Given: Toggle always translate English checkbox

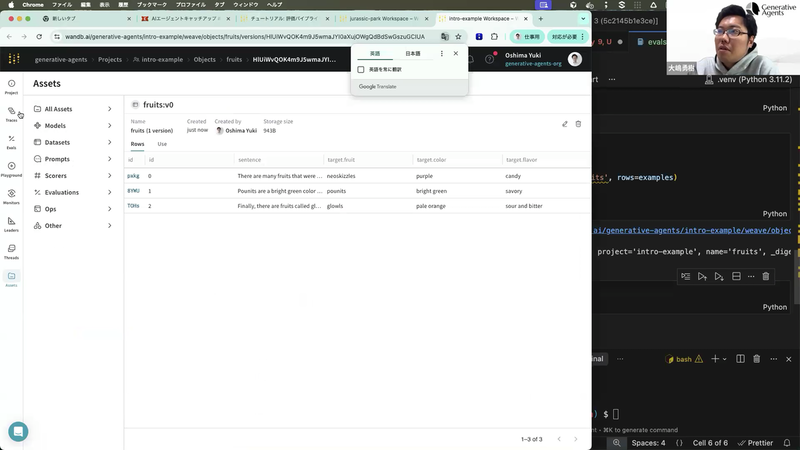Looking at the screenshot, I should 361,69.
